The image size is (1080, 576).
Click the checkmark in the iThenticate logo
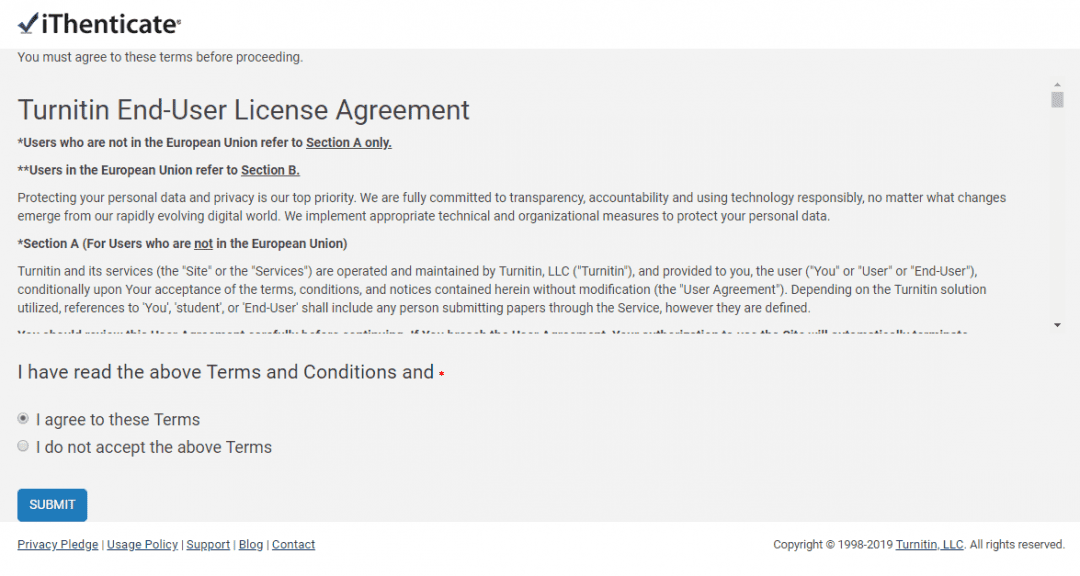click(x=26, y=23)
